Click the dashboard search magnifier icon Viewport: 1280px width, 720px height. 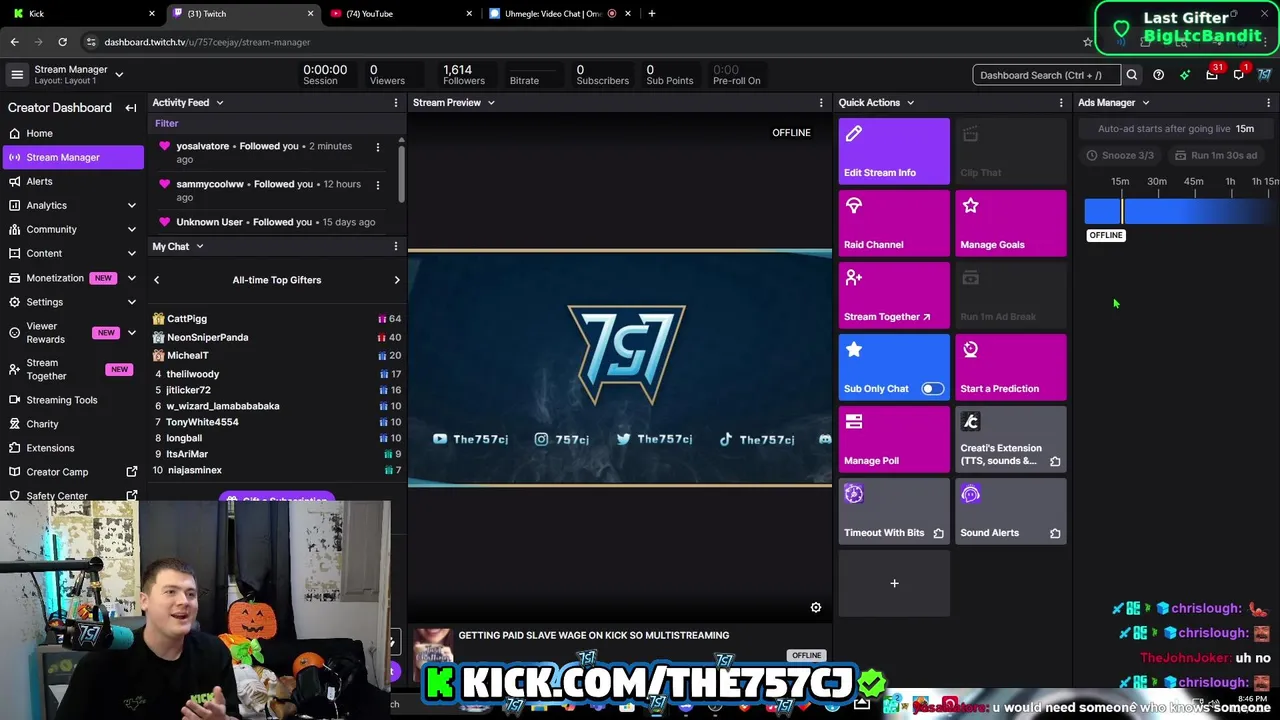(x=1131, y=75)
